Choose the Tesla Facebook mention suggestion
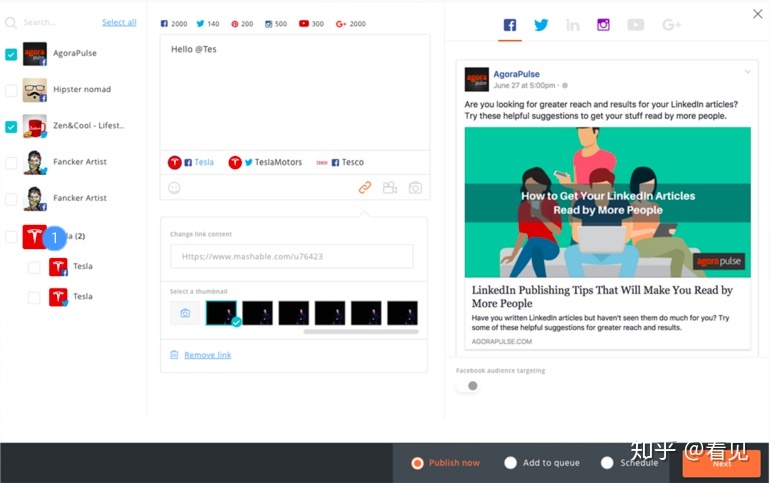Viewport: 770px width, 483px height. [x=191, y=162]
